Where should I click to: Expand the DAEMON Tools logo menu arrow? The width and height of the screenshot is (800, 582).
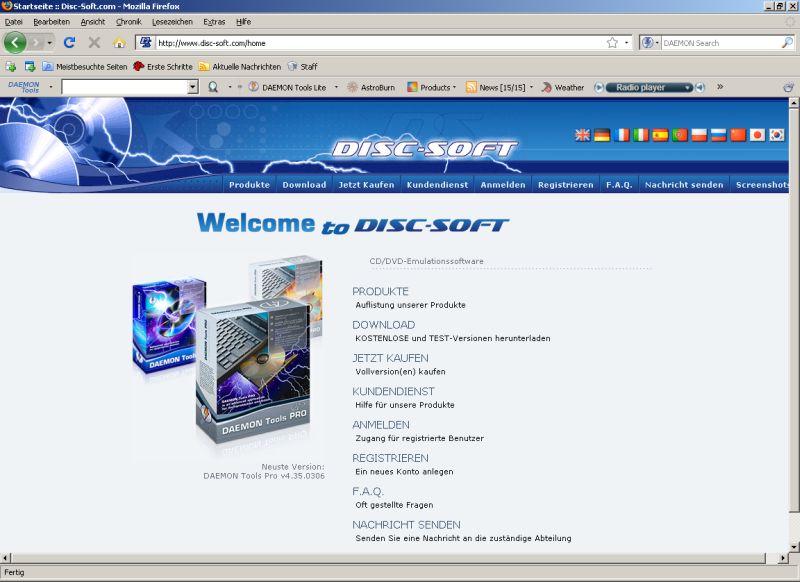click(51, 87)
